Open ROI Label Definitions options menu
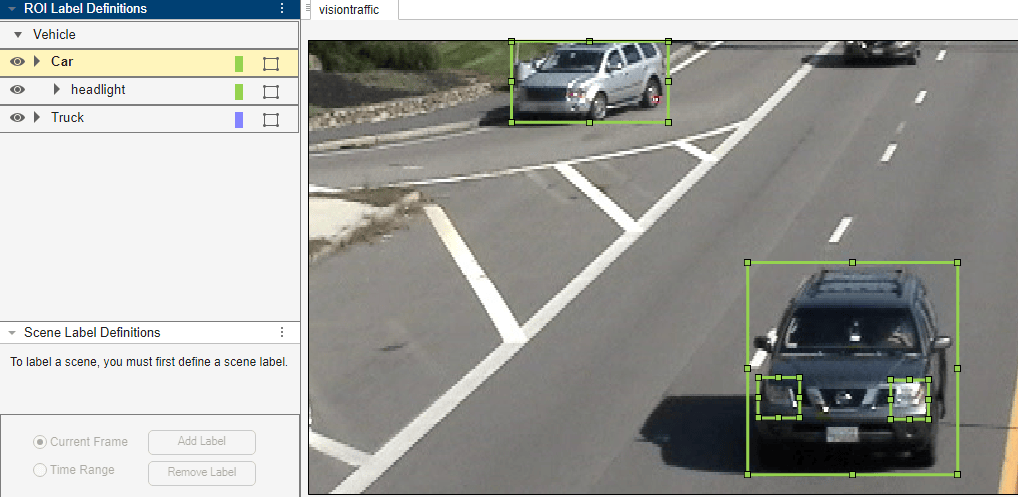Viewport: 1018px width, 497px height. [282, 8]
